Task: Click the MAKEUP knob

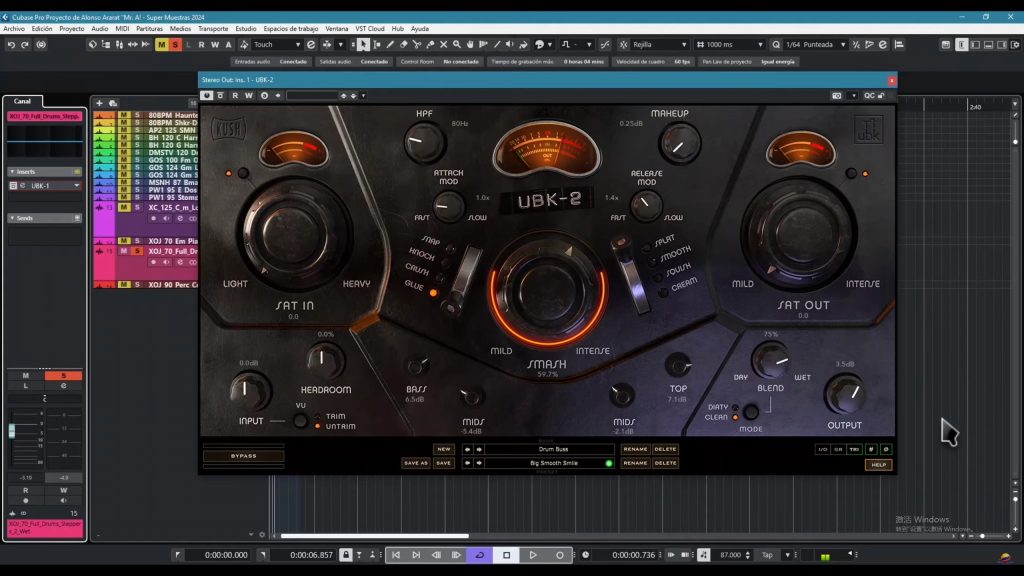Action: click(679, 144)
